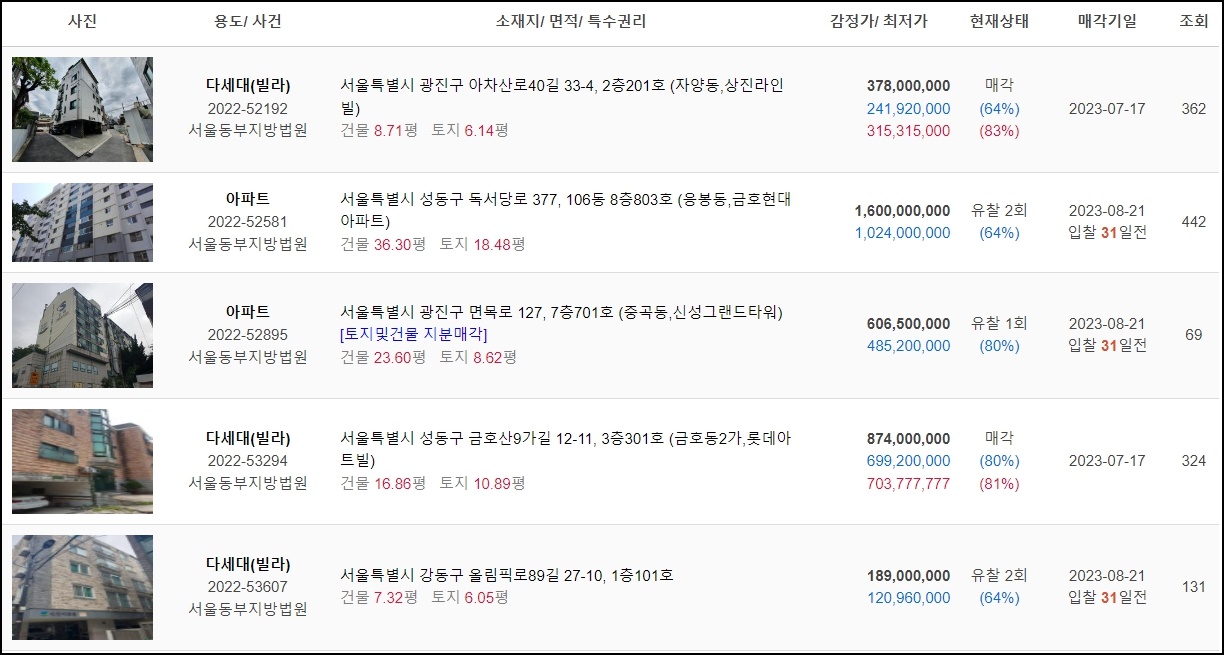Click appraisal price 874,000,000
The height and width of the screenshot is (655, 1224).
pyautogui.click(x=909, y=438)
